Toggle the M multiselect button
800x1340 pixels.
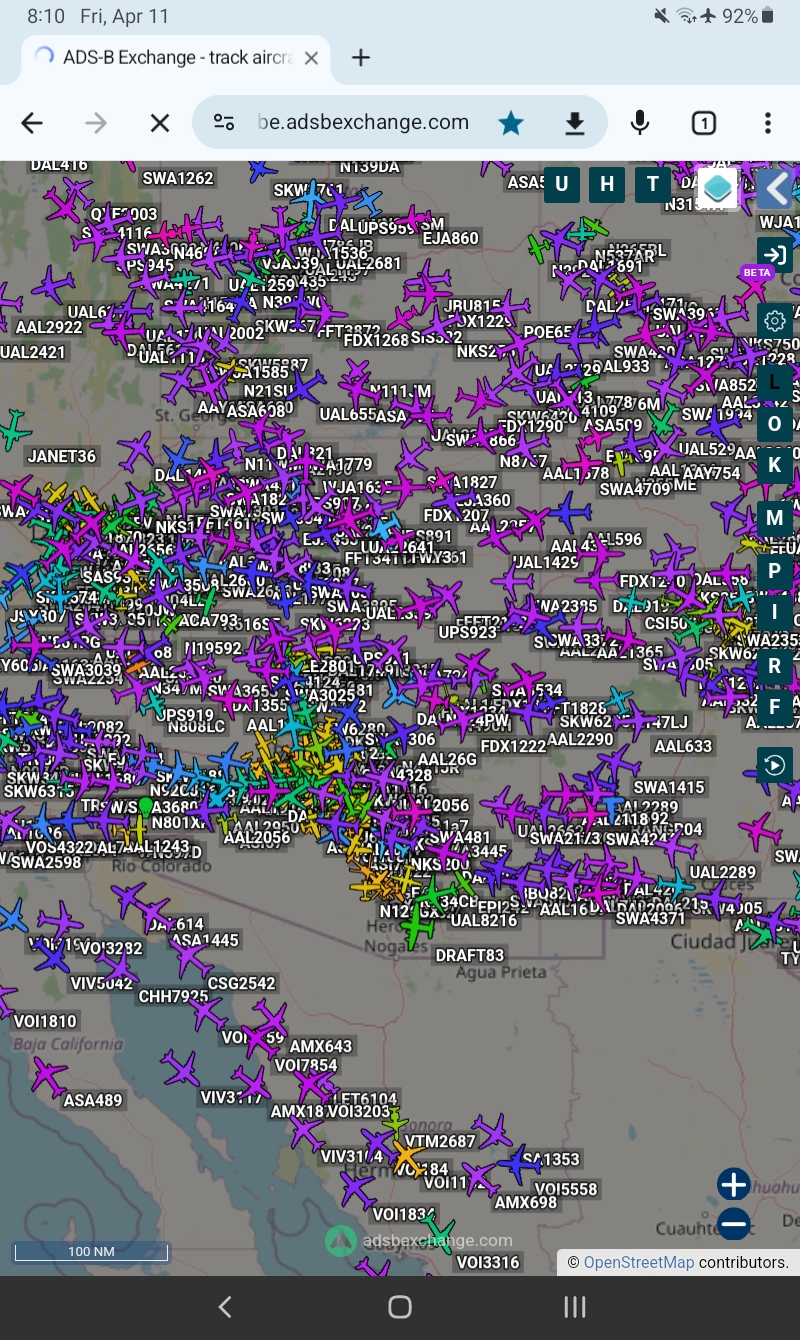point(774,518)
